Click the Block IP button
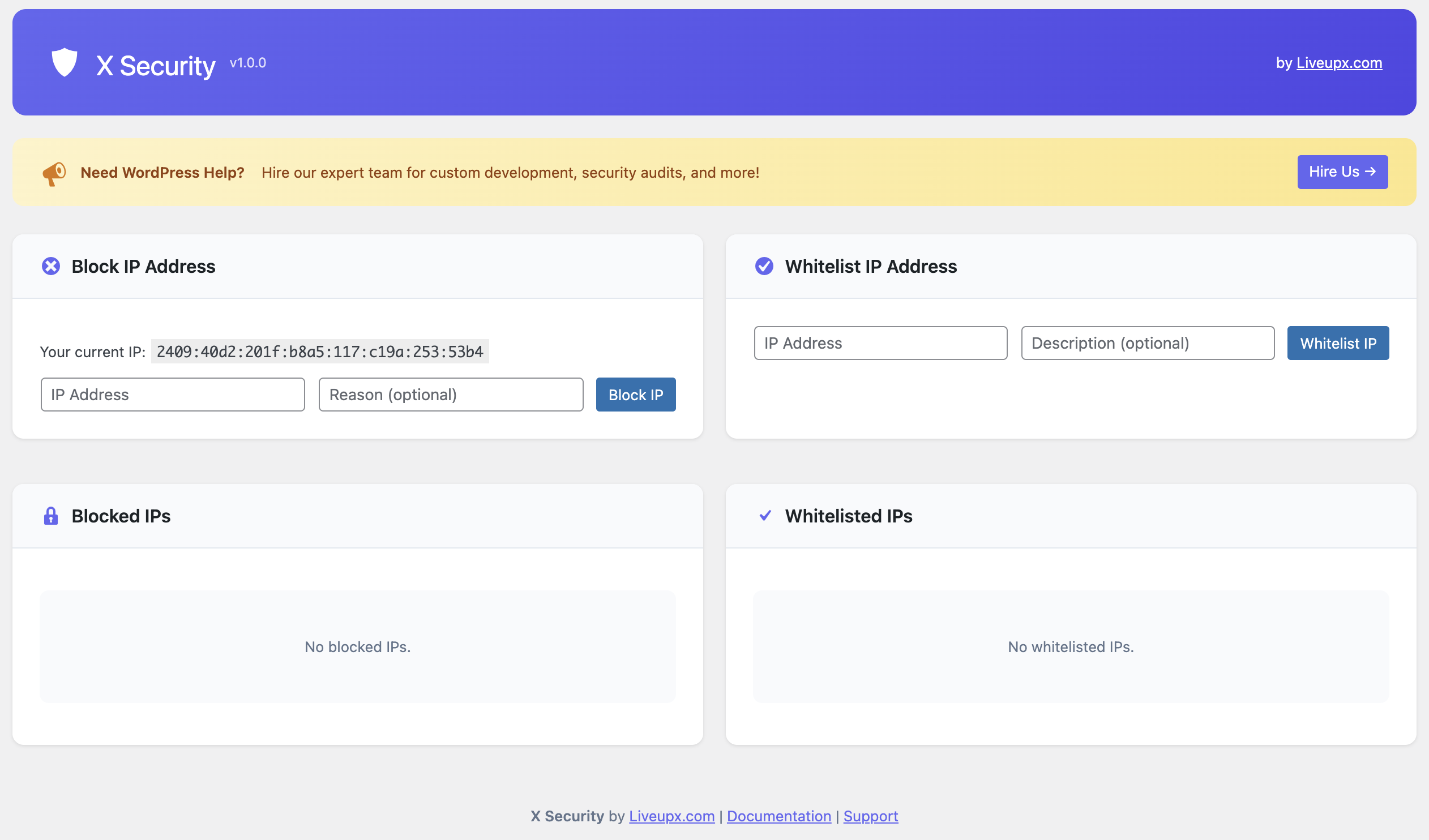Viewport: 1429px width, 840px height. point(636,395)
